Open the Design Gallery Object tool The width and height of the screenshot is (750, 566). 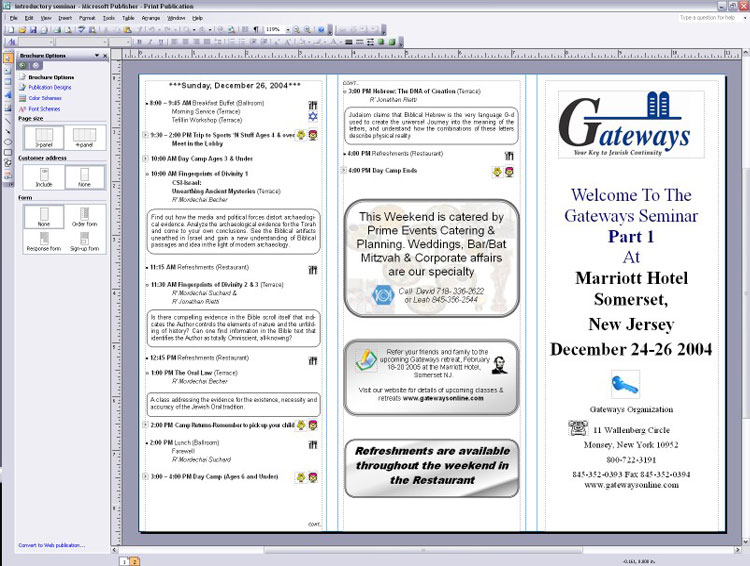8,176
